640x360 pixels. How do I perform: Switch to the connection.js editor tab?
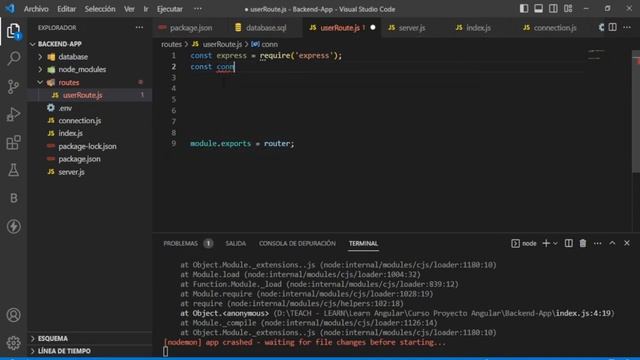point(554,28)
